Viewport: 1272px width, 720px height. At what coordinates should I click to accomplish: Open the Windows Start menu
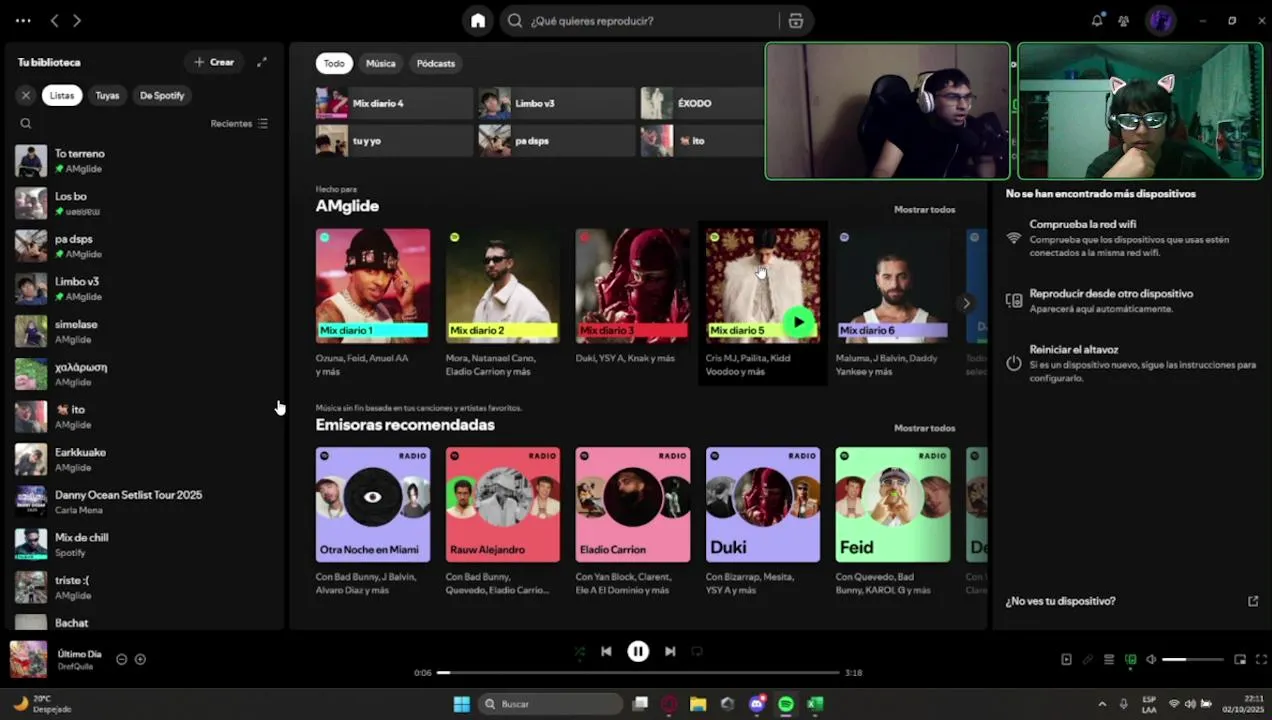pos(461,704)
